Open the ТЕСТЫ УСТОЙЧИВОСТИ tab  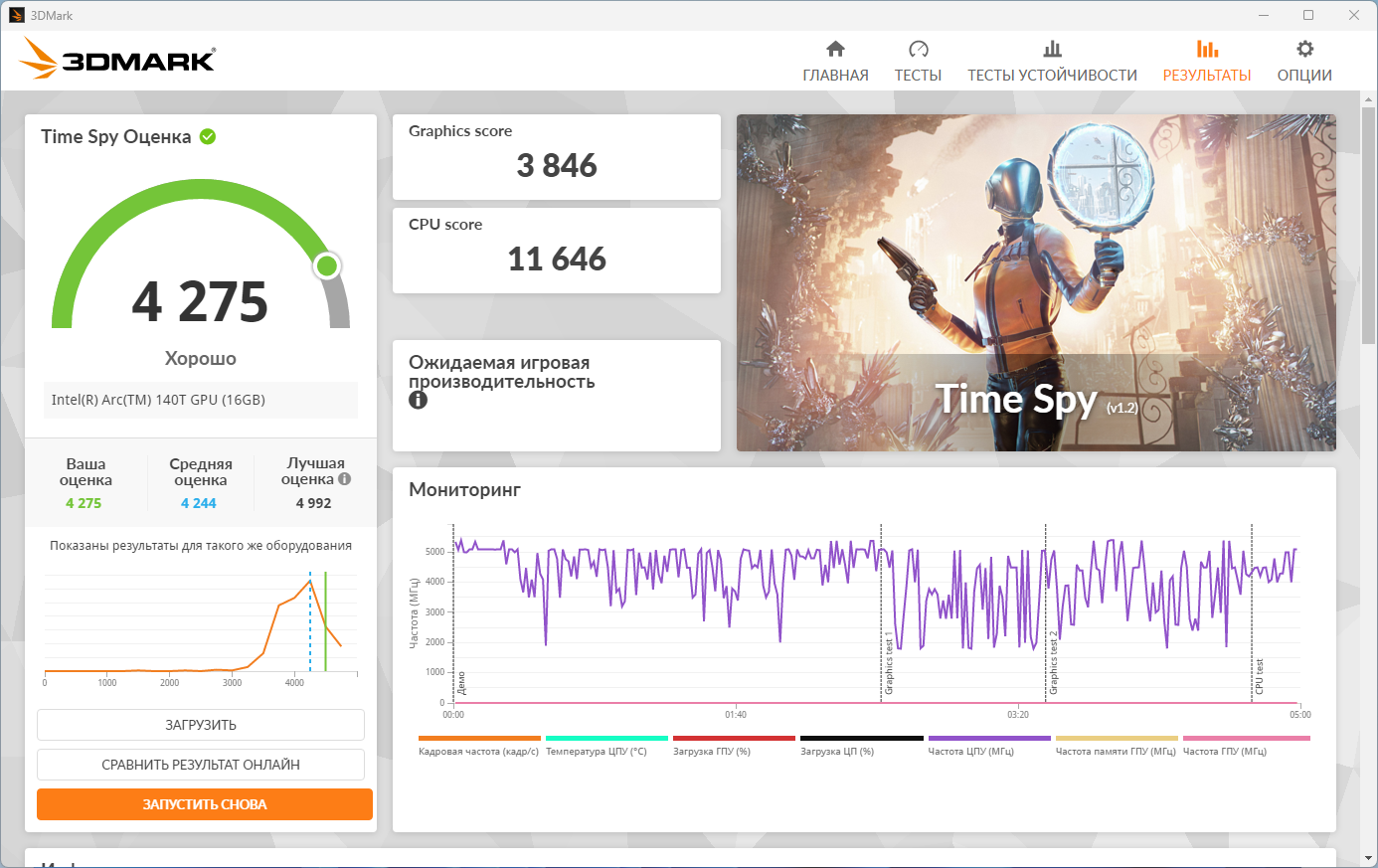click(1052, 61)
